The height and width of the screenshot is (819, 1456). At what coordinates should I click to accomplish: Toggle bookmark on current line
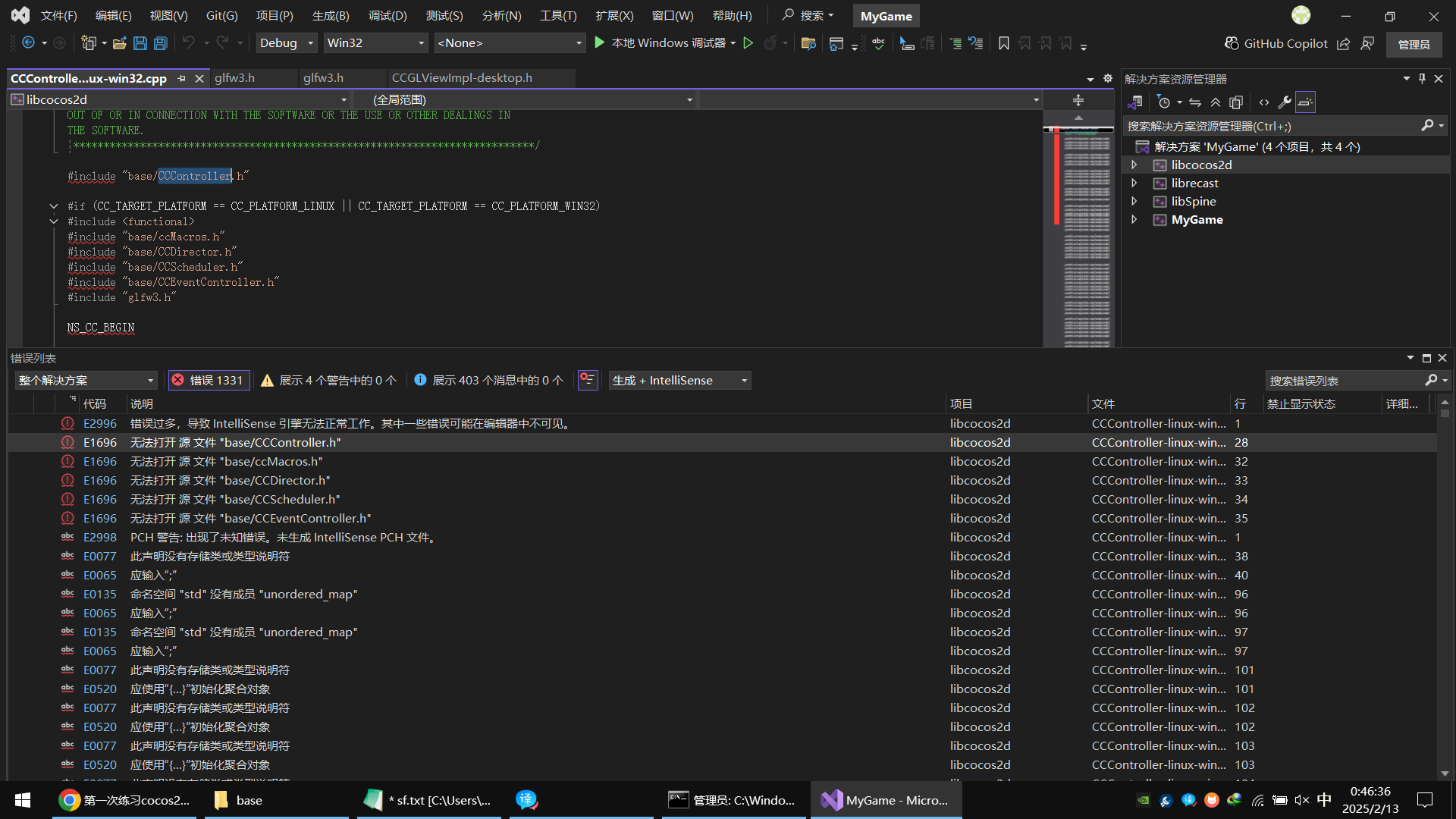1003,43
